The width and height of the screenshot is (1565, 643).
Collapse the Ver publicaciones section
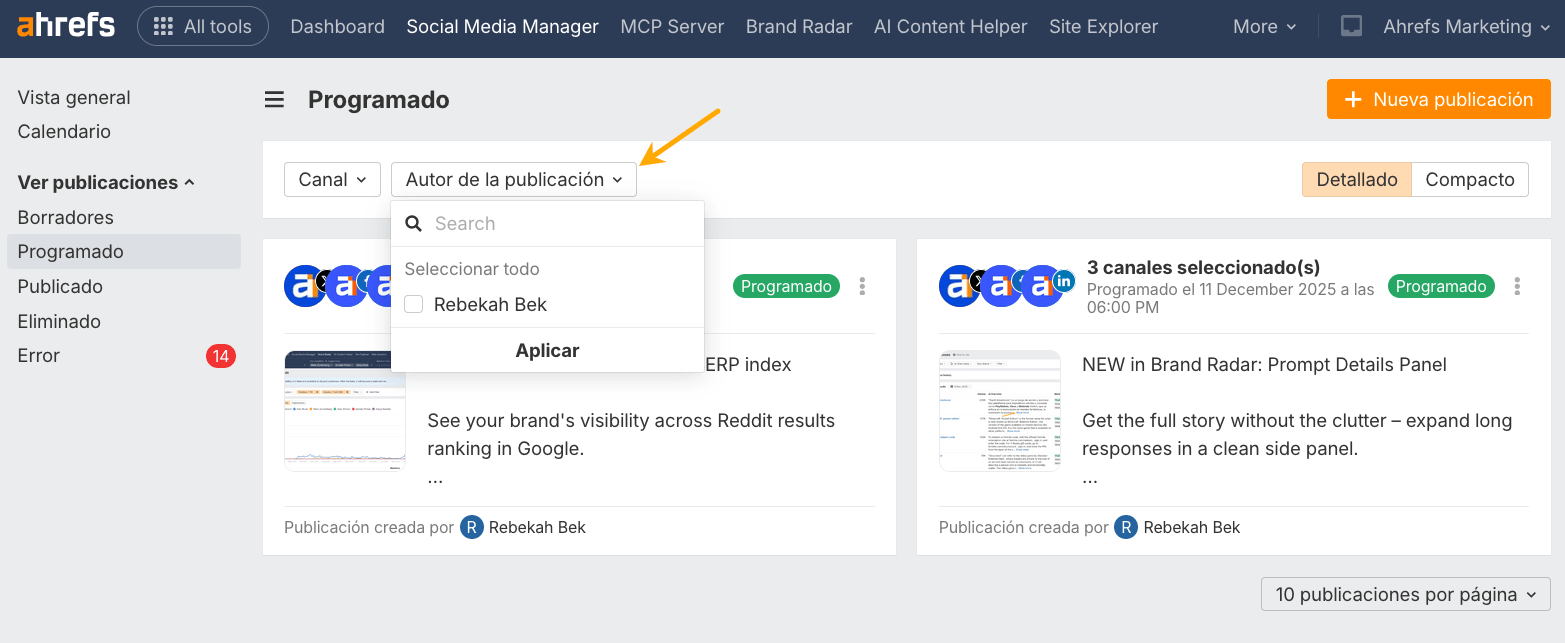pos(95,182)
